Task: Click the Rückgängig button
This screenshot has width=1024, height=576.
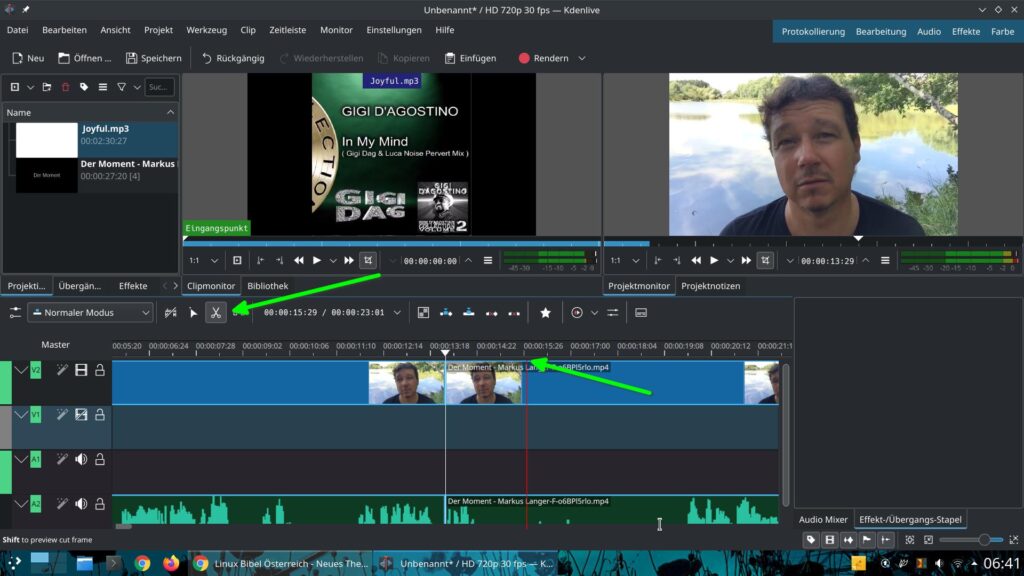Action: coord(233,58)
